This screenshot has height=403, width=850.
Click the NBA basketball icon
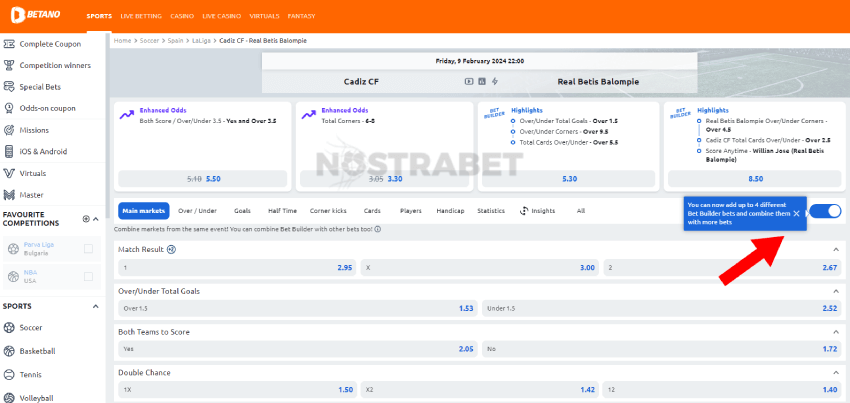coord(14,277)
